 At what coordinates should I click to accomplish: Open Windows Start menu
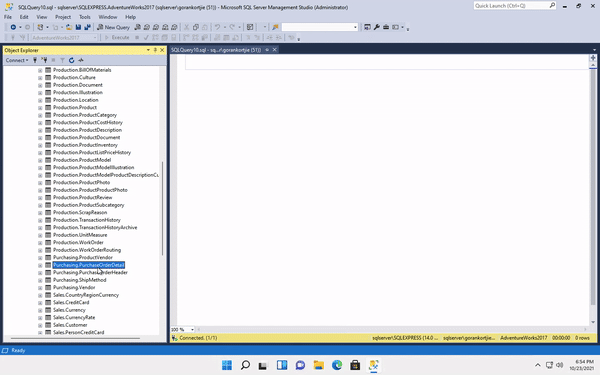(227, 365)
